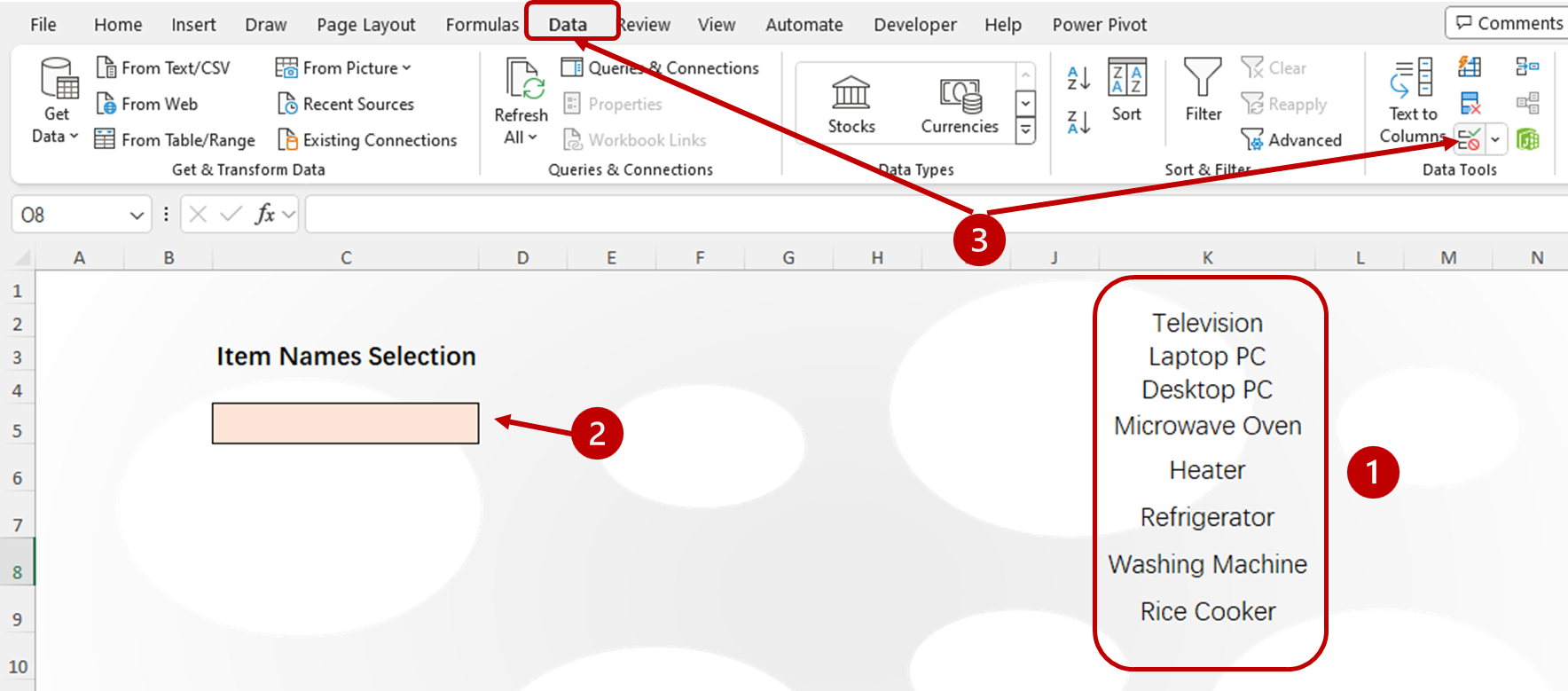Expand the Data Types gallery

click(1025, 131)
